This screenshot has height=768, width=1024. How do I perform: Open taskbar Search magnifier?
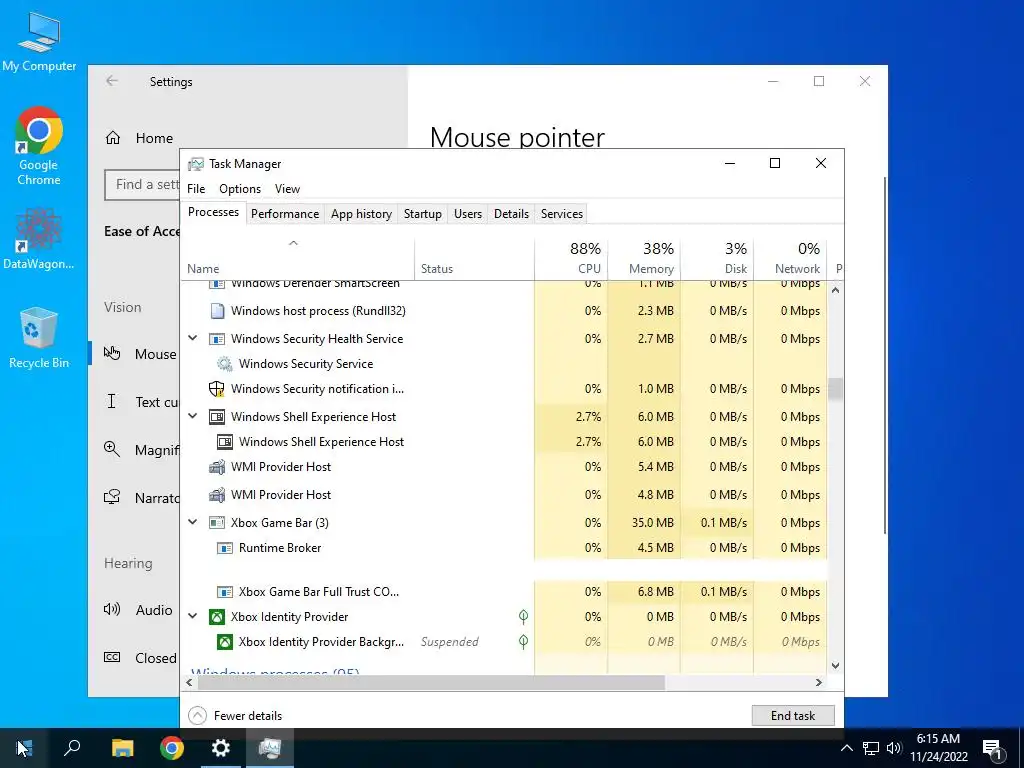point(72,748)
